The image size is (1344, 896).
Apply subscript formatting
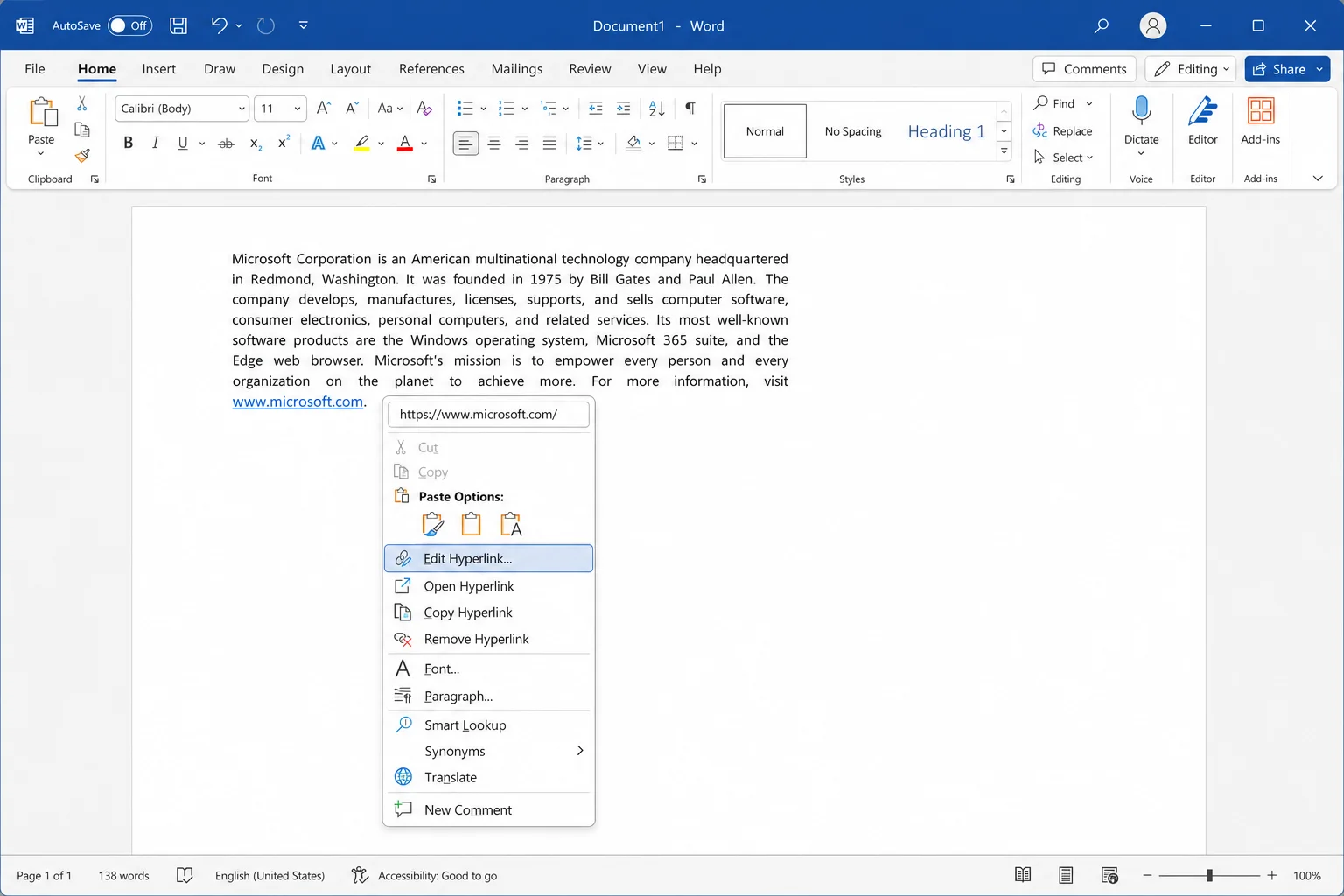(x=255, y=143)
